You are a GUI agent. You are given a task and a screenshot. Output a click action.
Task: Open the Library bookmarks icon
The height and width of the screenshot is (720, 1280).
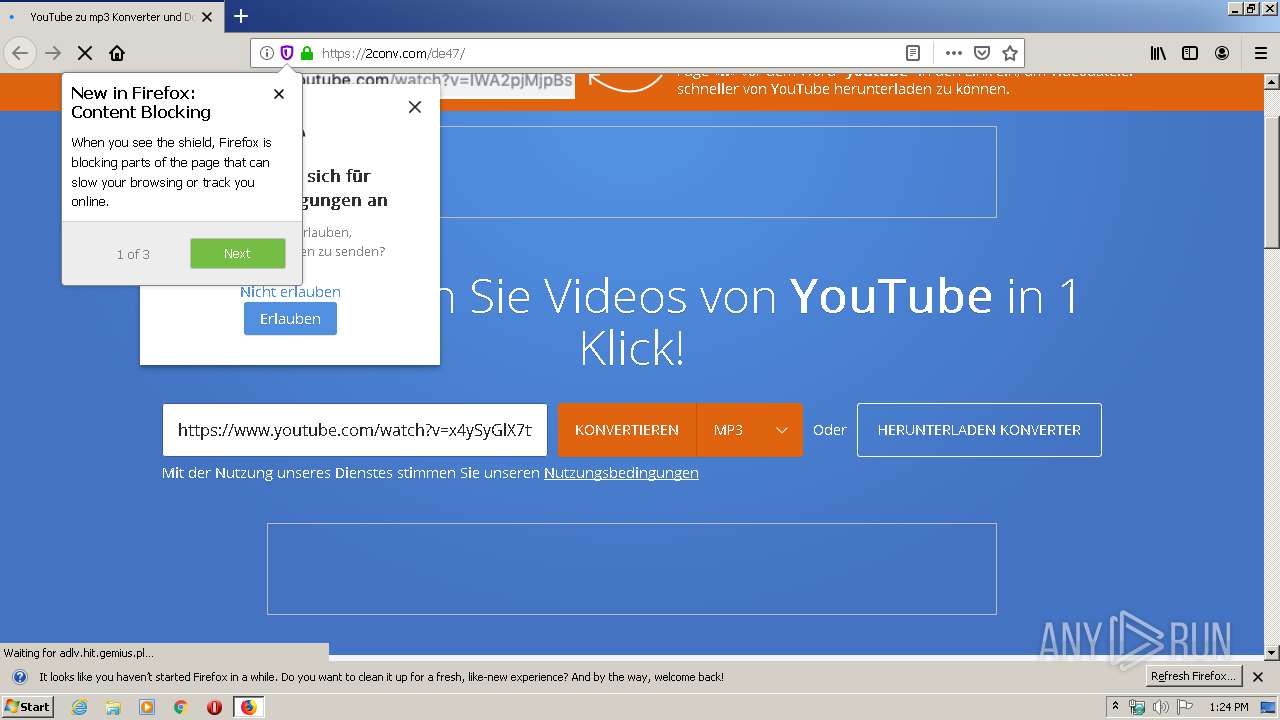tap(1158, 53)
